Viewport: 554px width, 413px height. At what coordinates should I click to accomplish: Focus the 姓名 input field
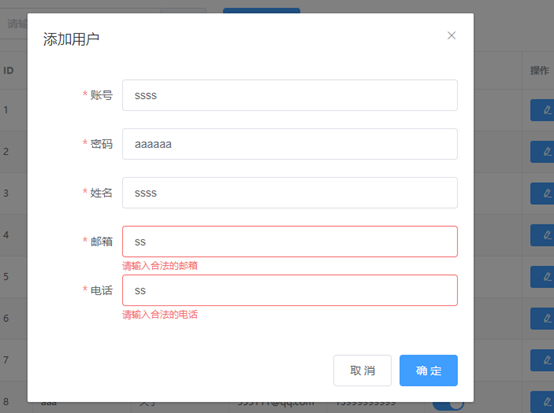290,193
